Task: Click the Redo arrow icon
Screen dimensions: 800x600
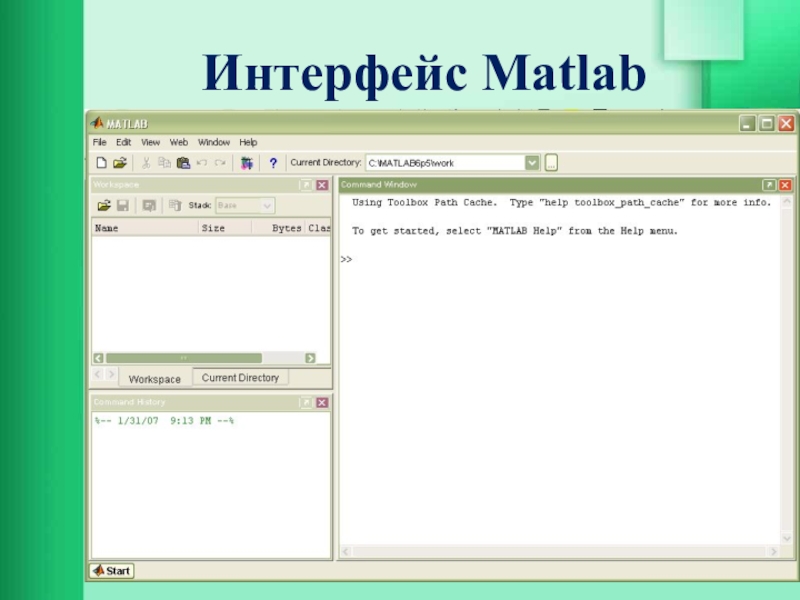Action: click(220, 163)
